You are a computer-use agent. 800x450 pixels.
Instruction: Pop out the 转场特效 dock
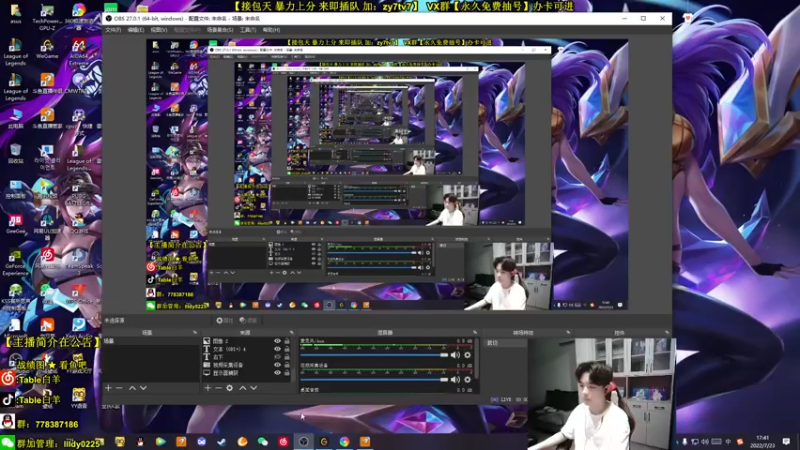pyautogui.click(x=568, y=333)
